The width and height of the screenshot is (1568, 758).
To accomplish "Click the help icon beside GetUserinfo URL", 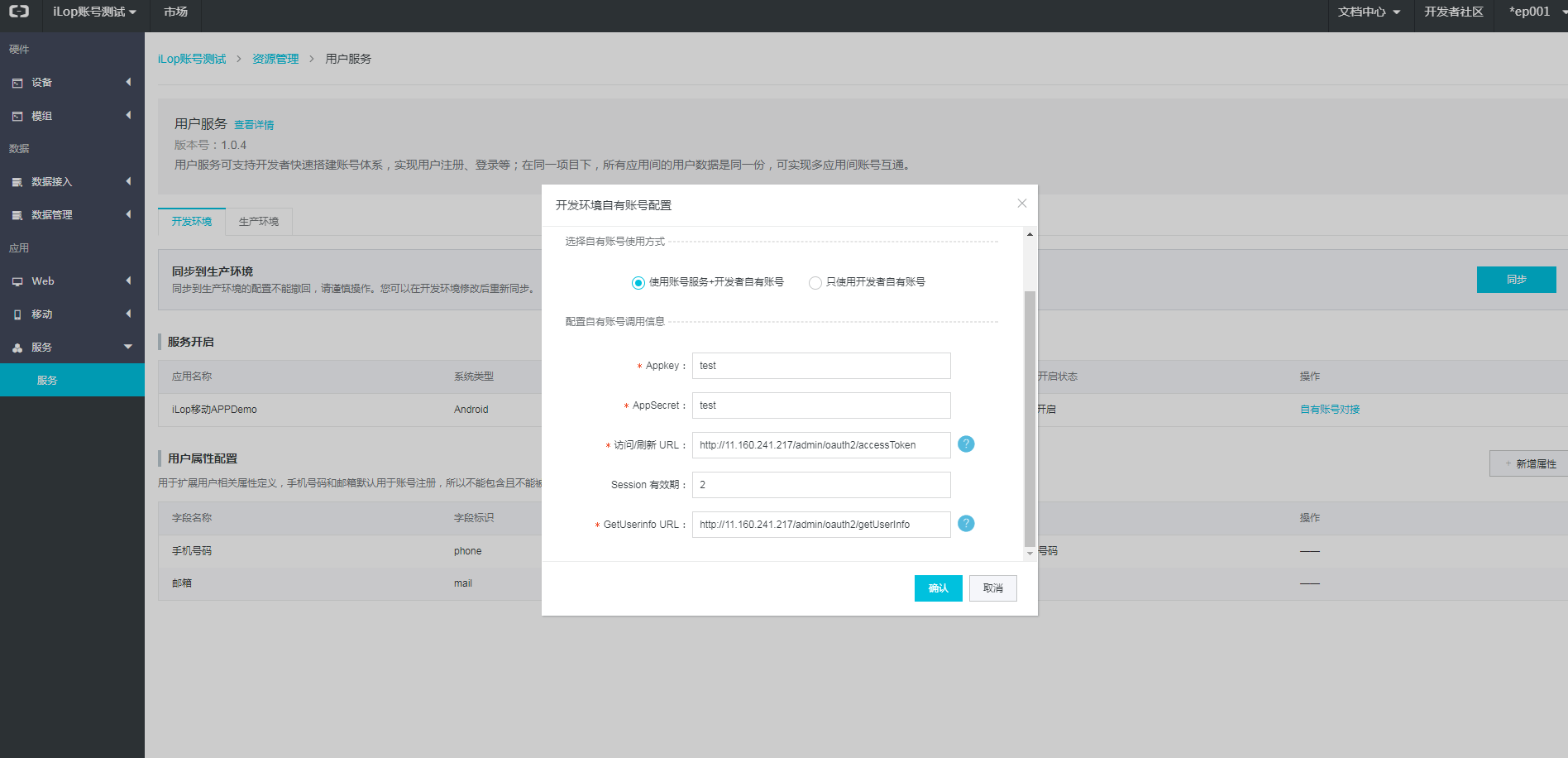I will pos(965,524).
